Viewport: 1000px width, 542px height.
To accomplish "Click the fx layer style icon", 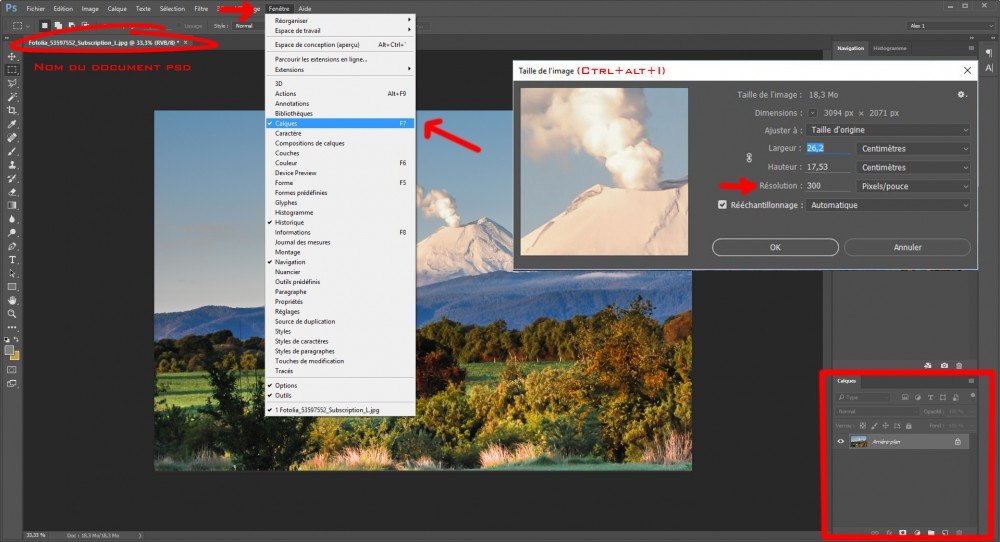I will [x=887, y=532].
